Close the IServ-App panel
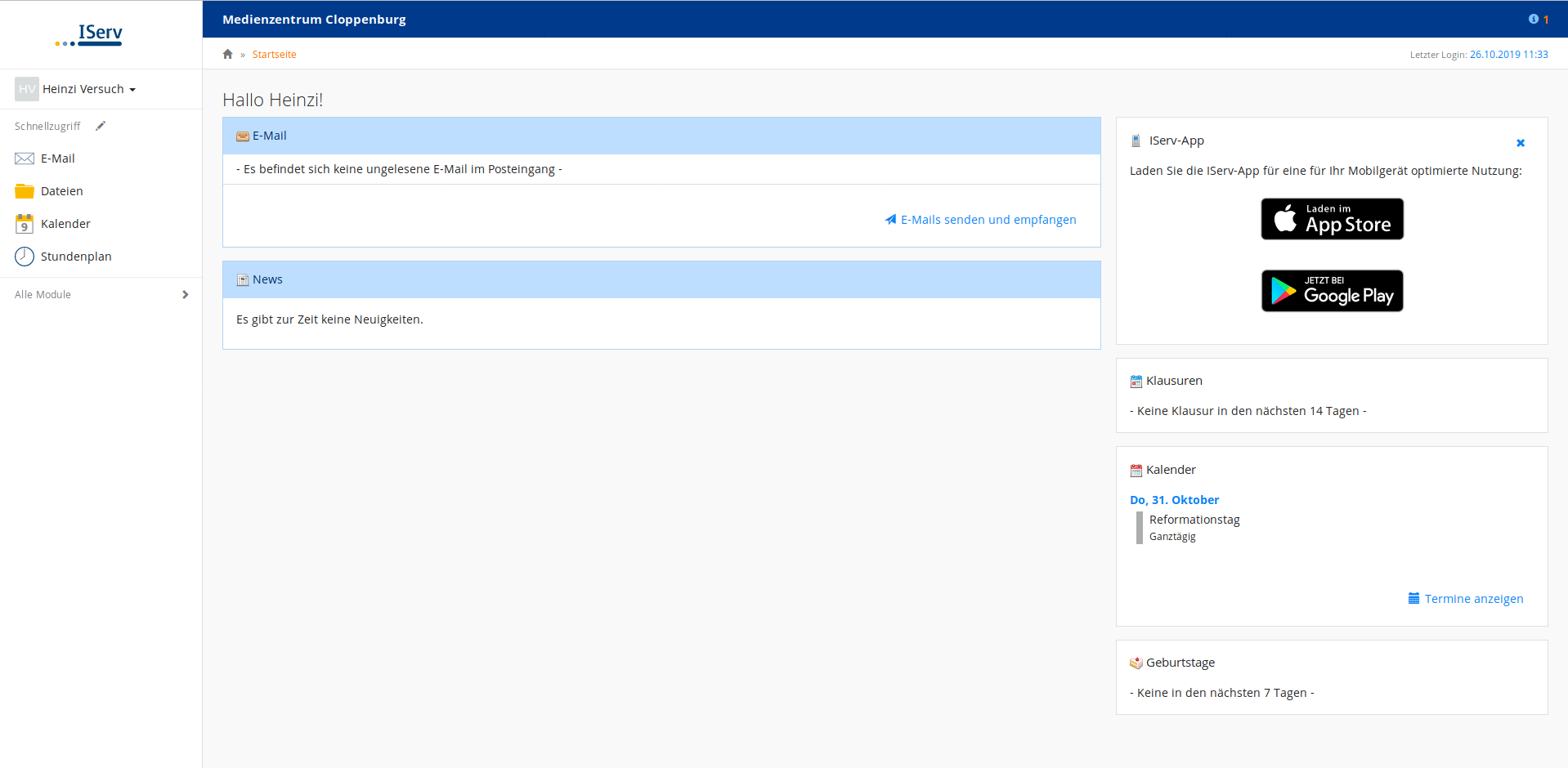The image size is (1568, 768). point(1521,143)
